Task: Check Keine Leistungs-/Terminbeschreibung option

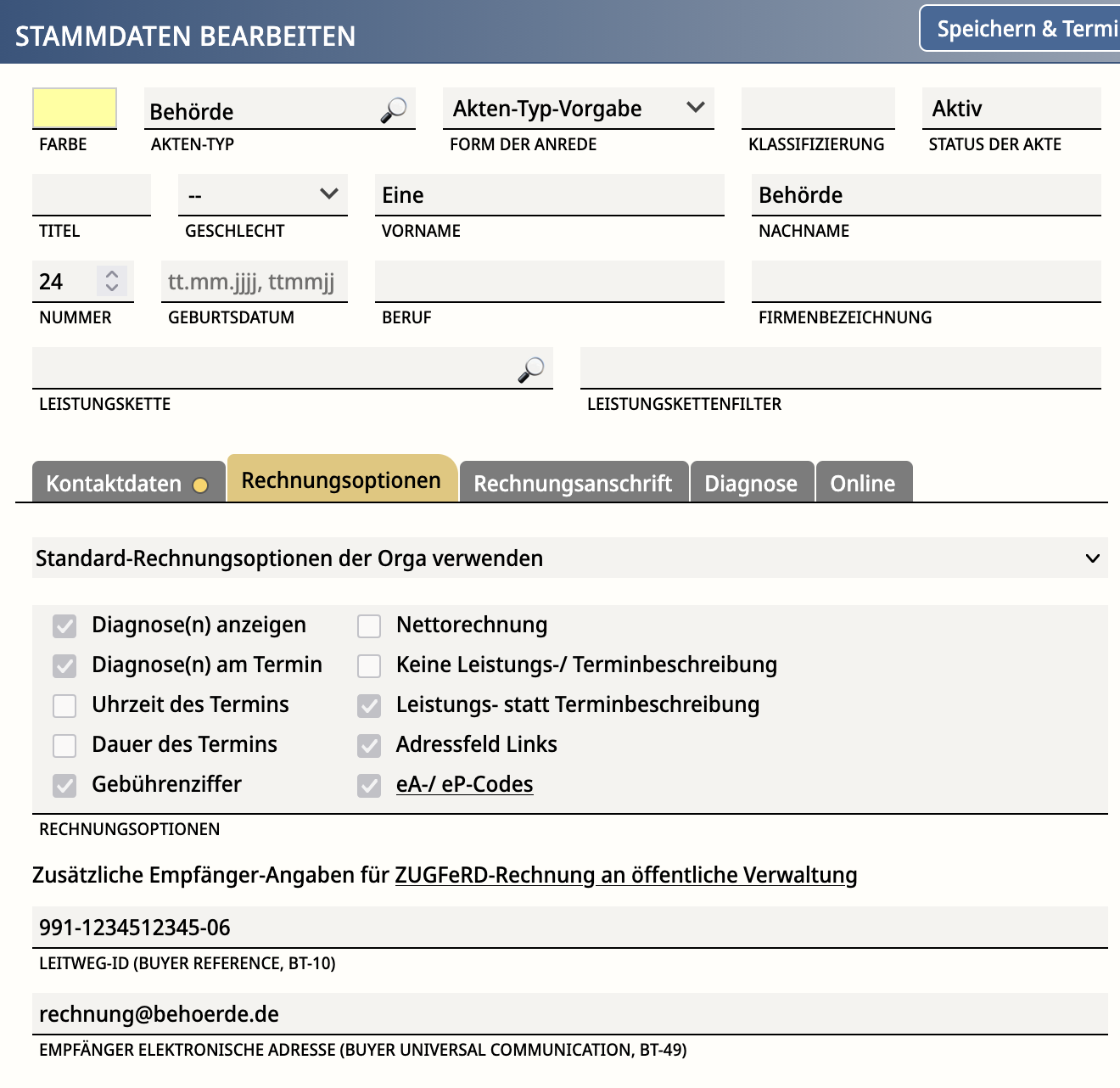Action: point(369,666)
